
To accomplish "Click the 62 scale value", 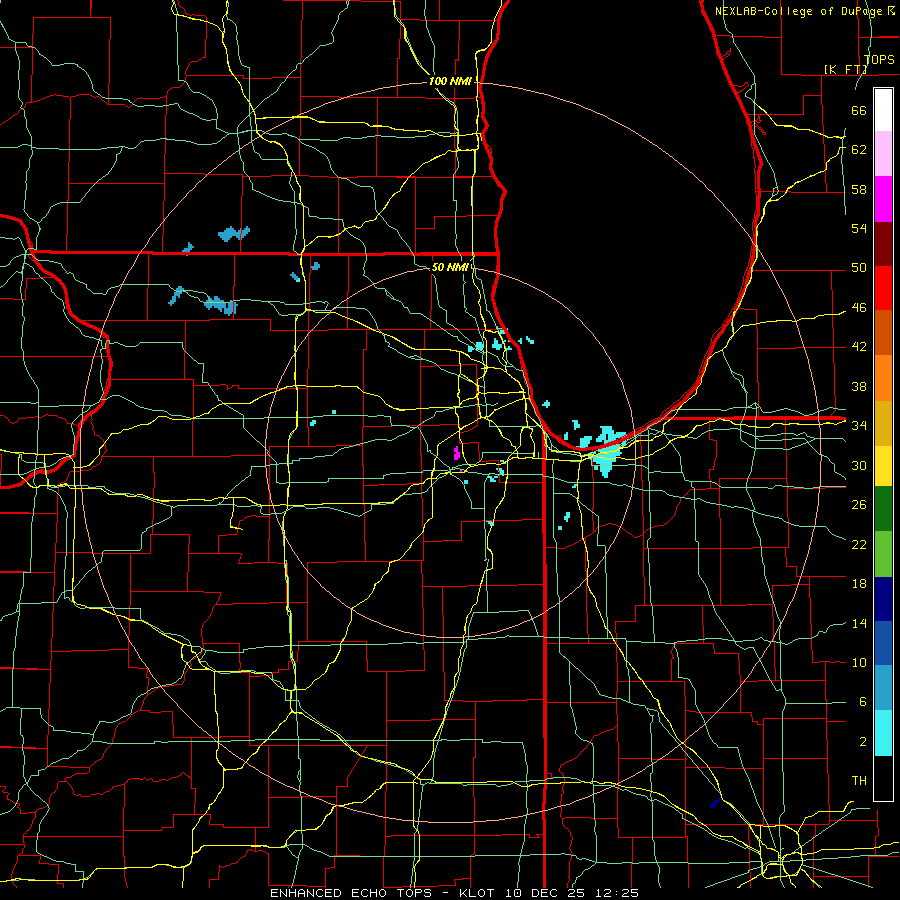I will (x=859, y=150).
